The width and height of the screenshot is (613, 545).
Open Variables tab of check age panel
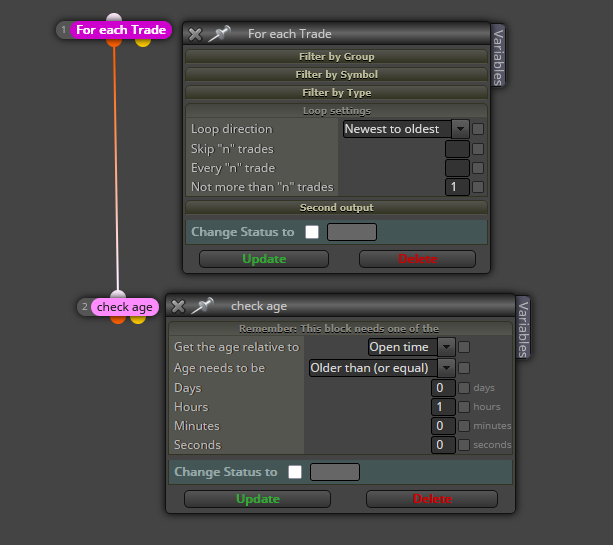[523, 328]
